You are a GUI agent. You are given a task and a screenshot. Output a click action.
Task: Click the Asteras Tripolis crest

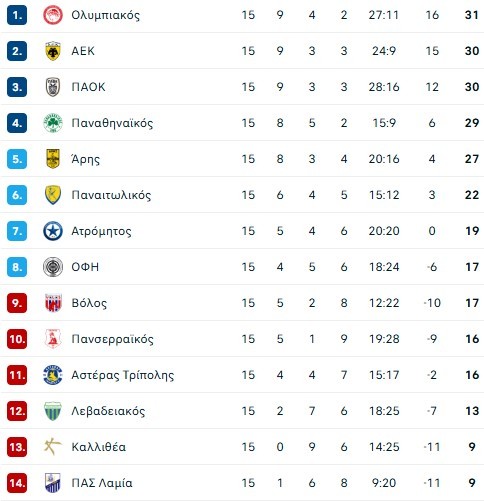pos(53,375)
